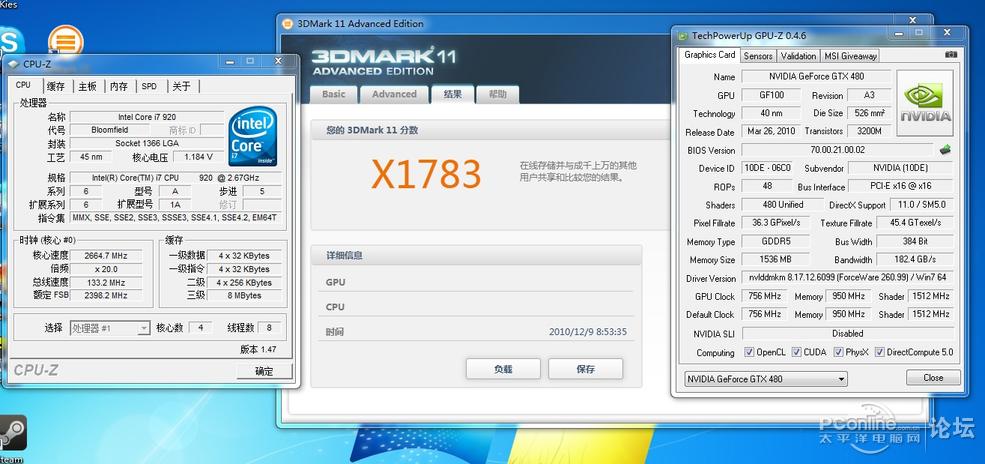Click the Memory Size value 1536 MB
Screen dimensions: 985x464
(x=776, y=259)
